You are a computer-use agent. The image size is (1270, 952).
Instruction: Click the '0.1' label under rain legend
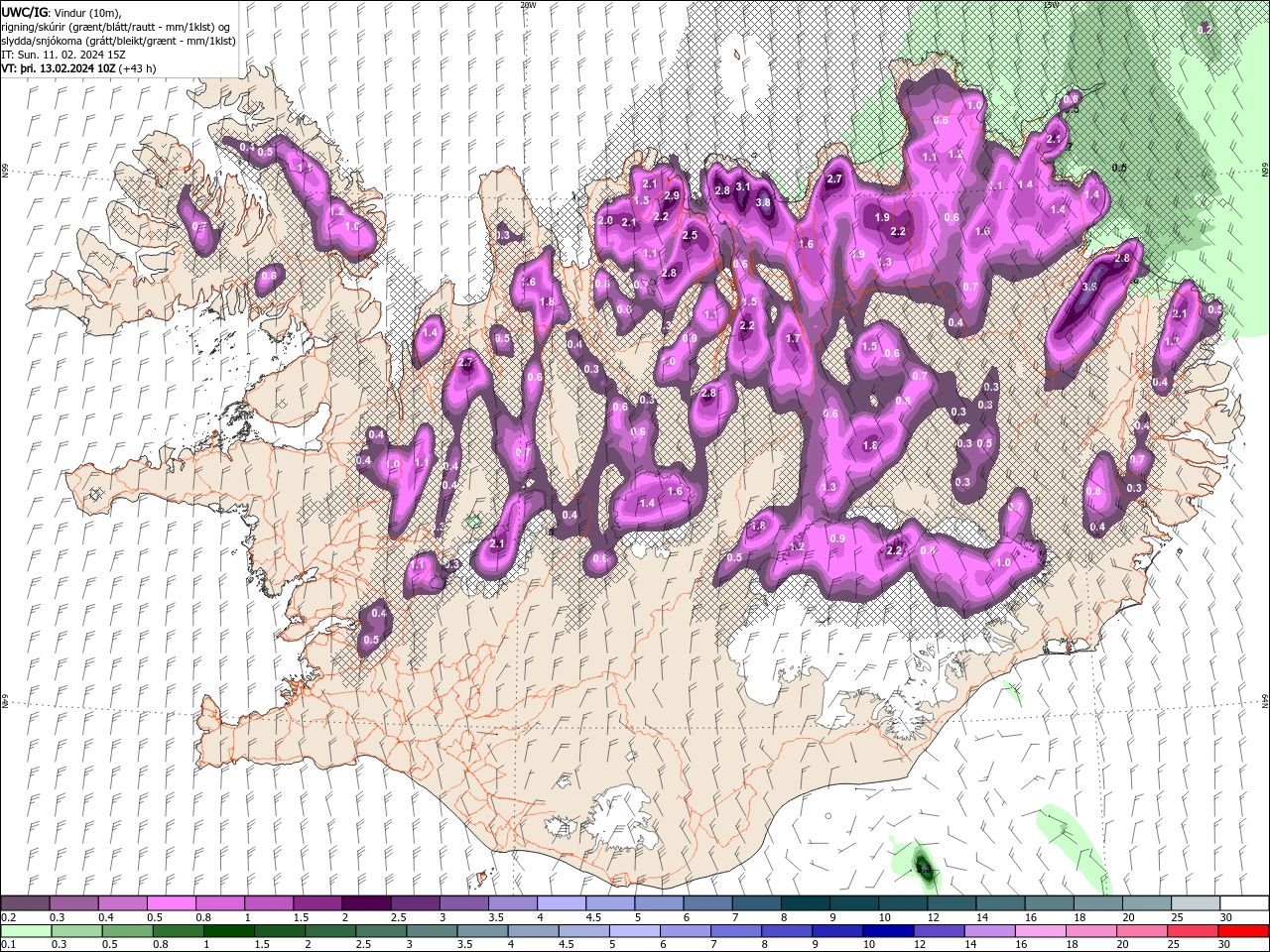click(8, 945)
